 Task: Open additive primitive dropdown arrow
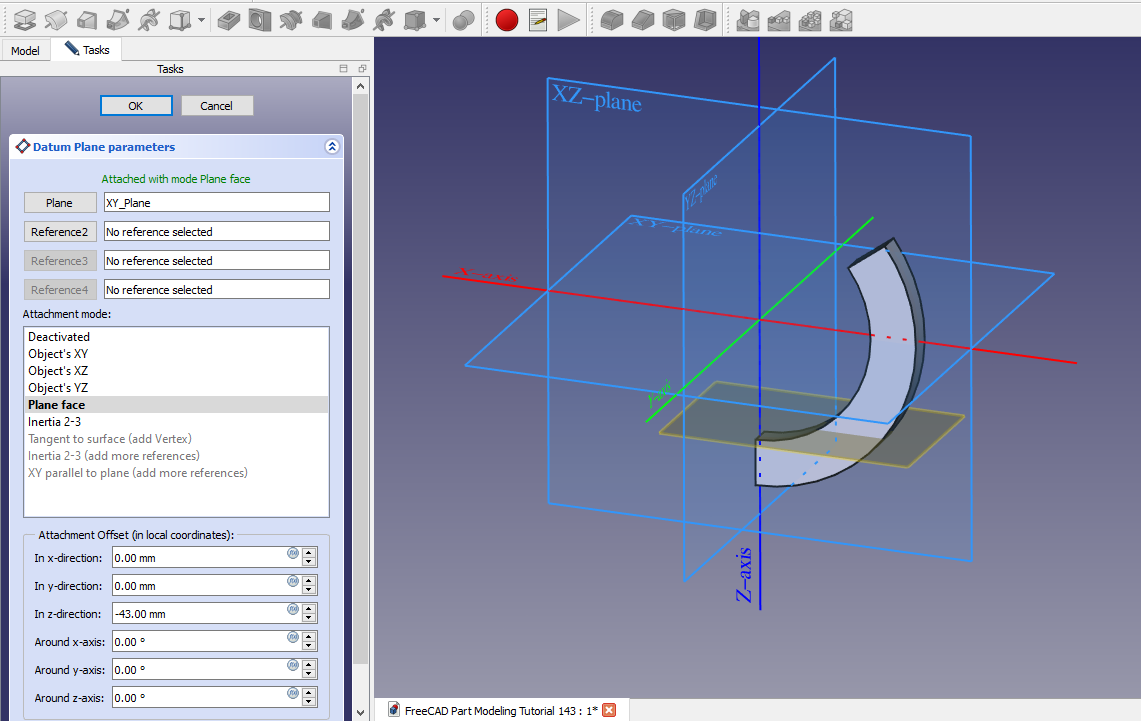tap(202, 19)
